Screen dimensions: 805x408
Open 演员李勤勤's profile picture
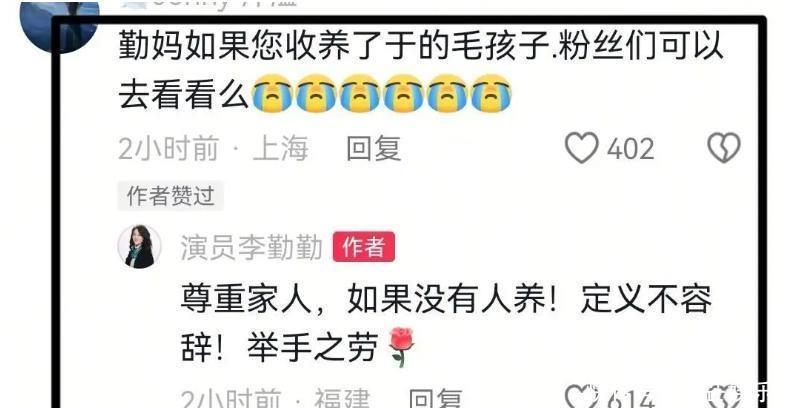pos(139,247)
